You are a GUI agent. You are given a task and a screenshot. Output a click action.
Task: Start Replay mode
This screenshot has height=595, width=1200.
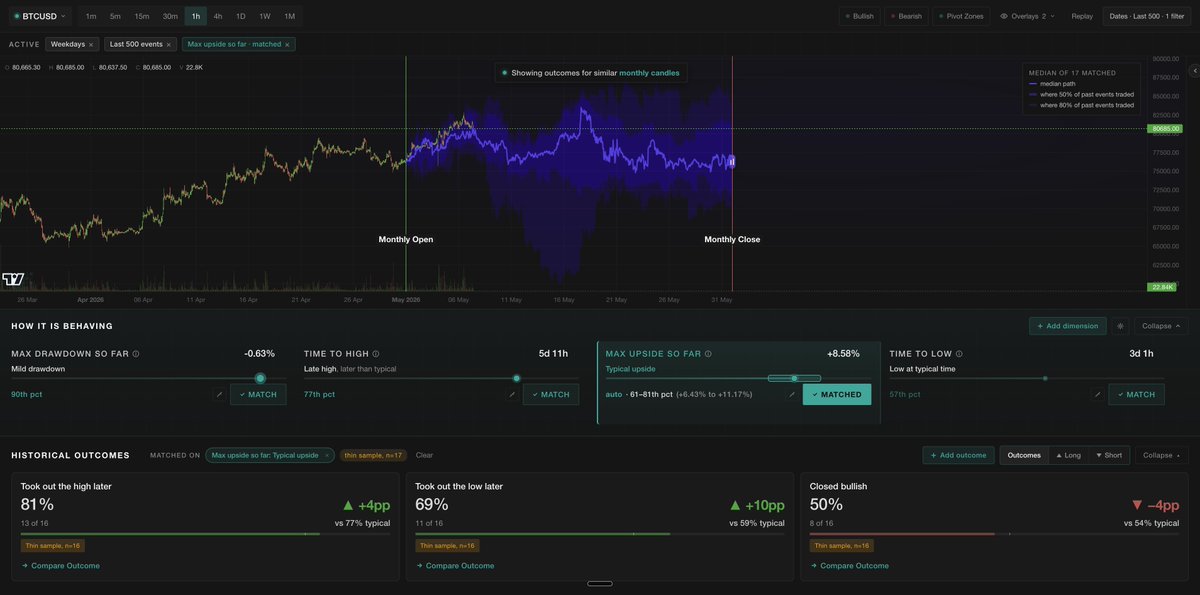(x=1082, y=16)
